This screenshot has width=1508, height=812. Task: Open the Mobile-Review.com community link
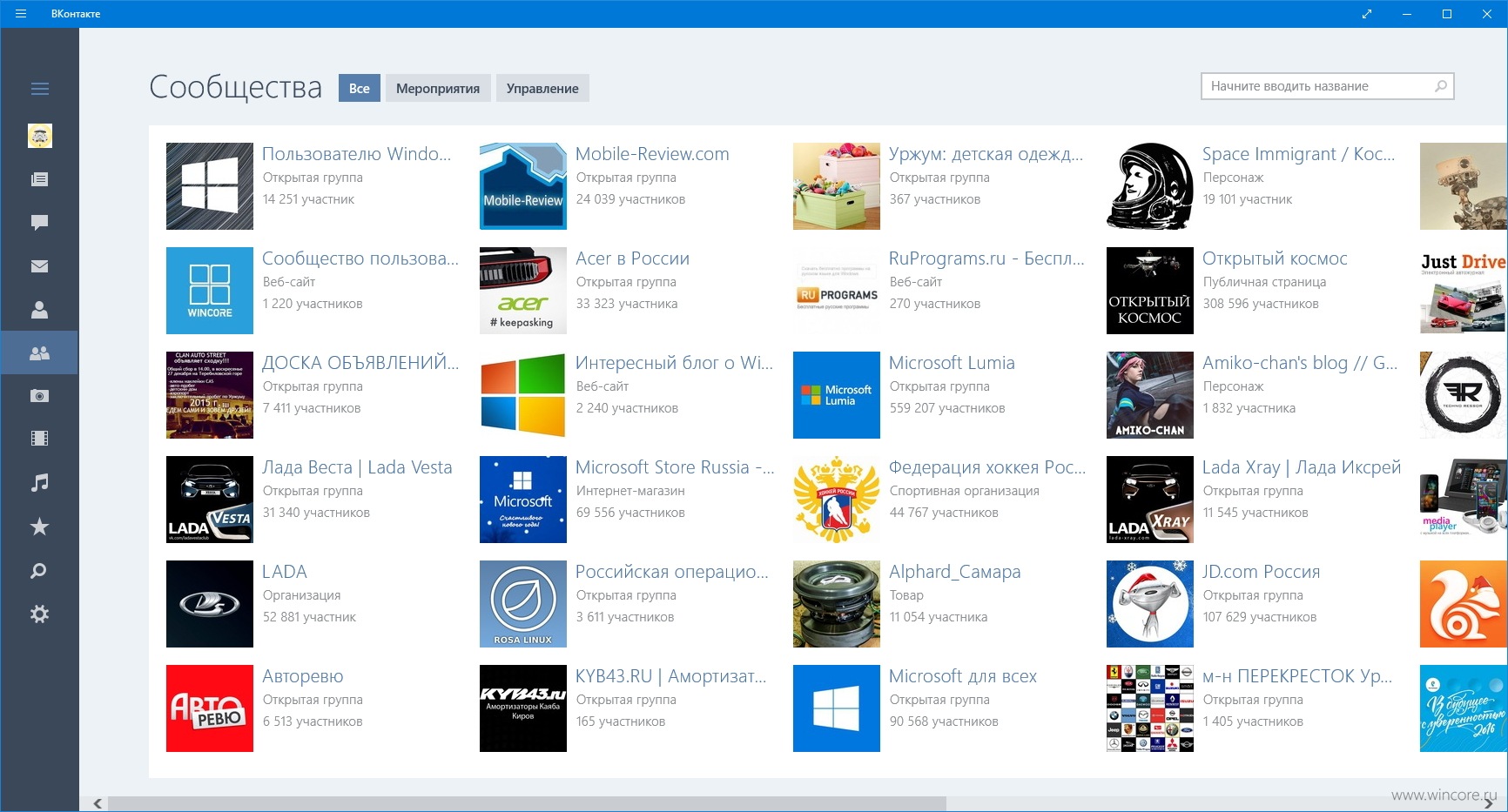click(652, 154)
